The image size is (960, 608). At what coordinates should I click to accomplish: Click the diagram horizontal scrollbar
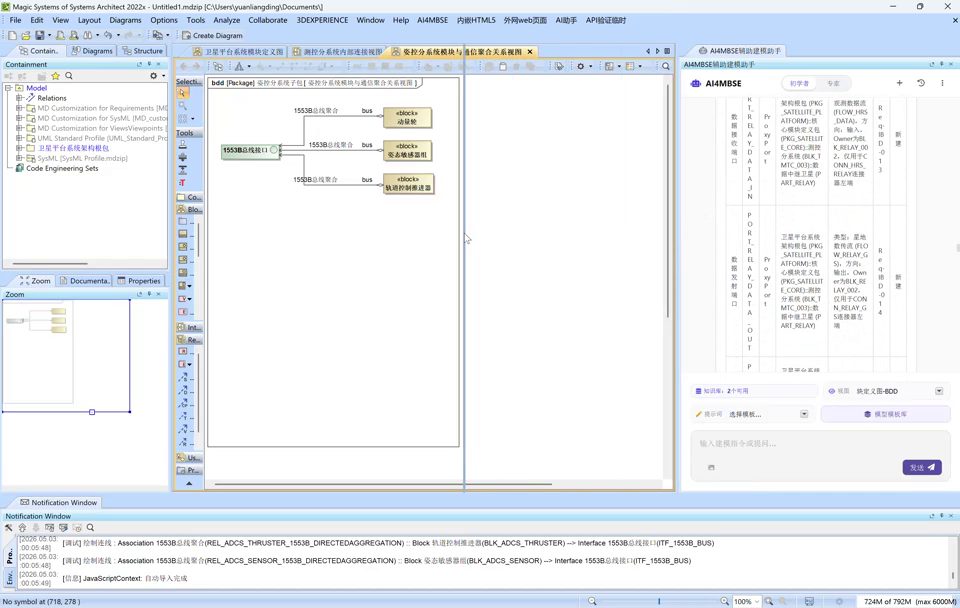pos(383,484)
